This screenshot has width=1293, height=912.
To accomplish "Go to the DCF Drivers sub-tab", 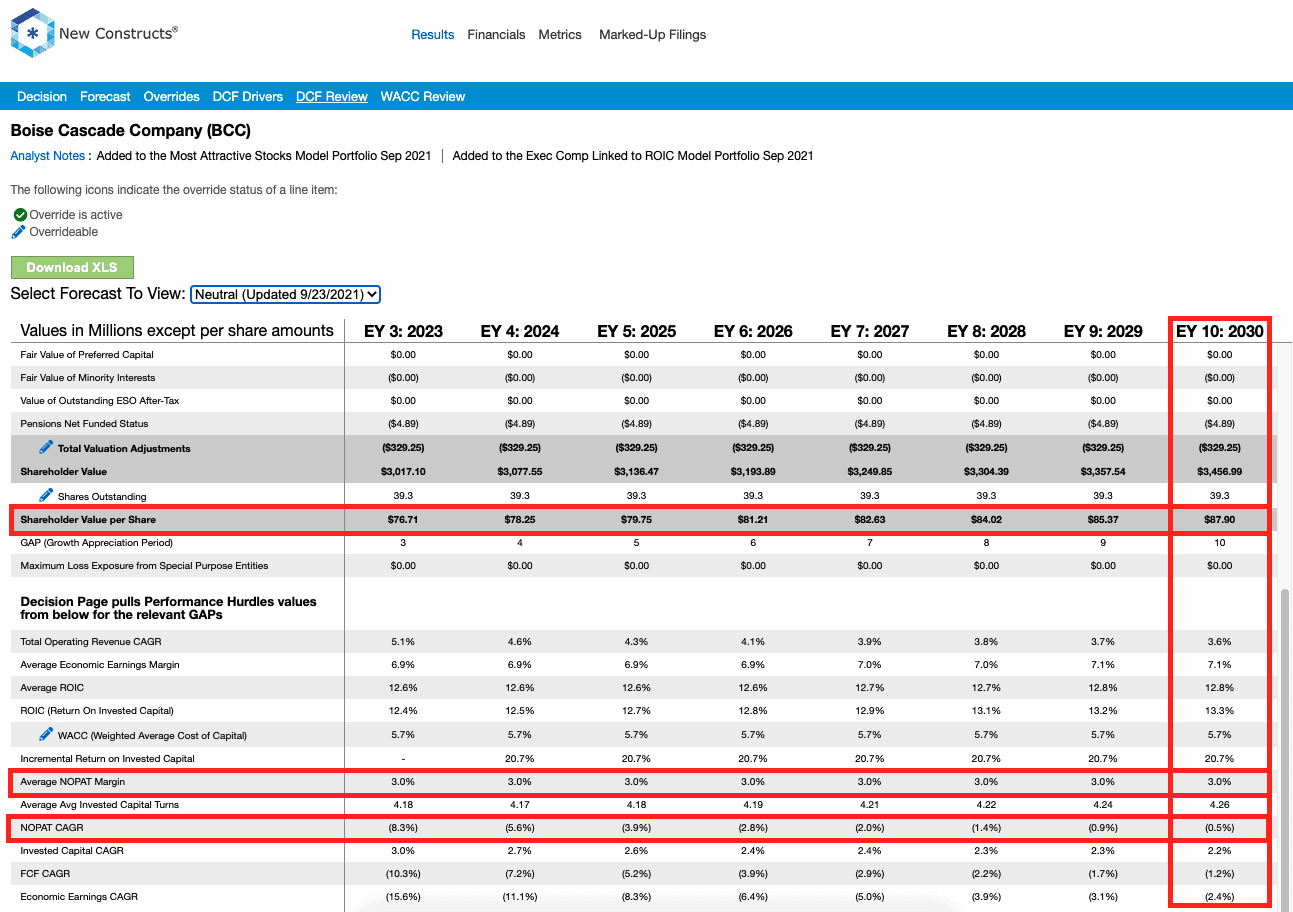I will pyautogui.click(x=248, y=97).
